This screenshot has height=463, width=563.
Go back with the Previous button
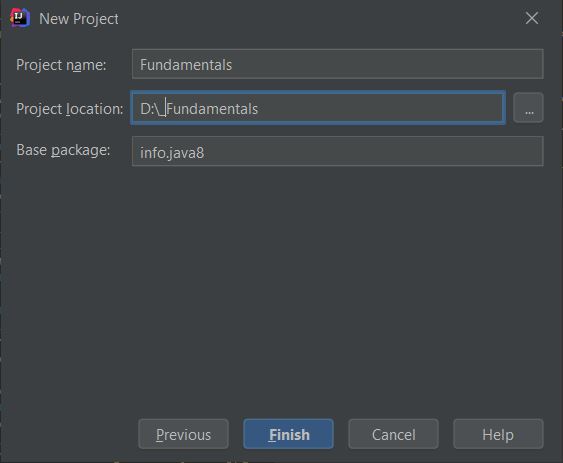click(183, 434)
